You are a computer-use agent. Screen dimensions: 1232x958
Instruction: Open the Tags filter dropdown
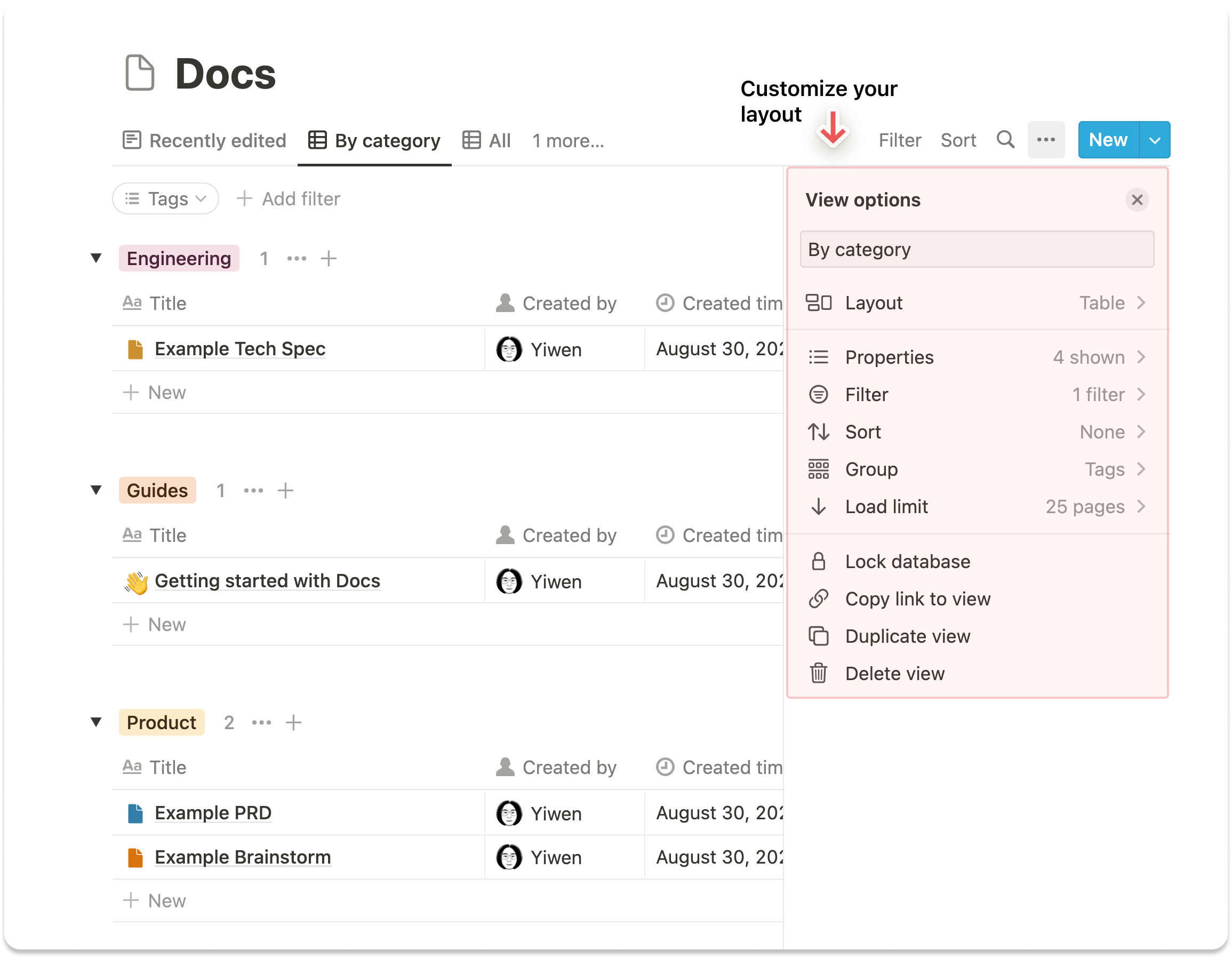[x=165, y=198]
